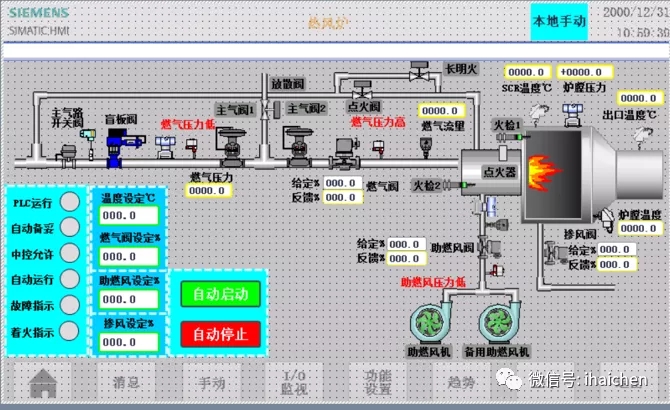Click the white alarm message bar
This screenshot has height=410, width=670.
336,51
